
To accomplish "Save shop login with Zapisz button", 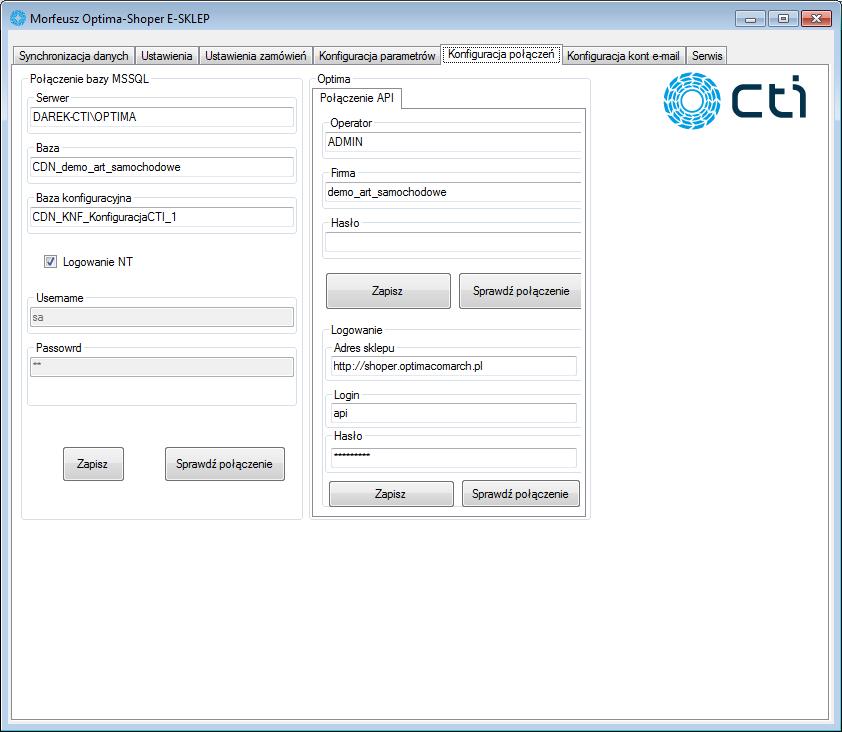I will click(x=391, y=494).
